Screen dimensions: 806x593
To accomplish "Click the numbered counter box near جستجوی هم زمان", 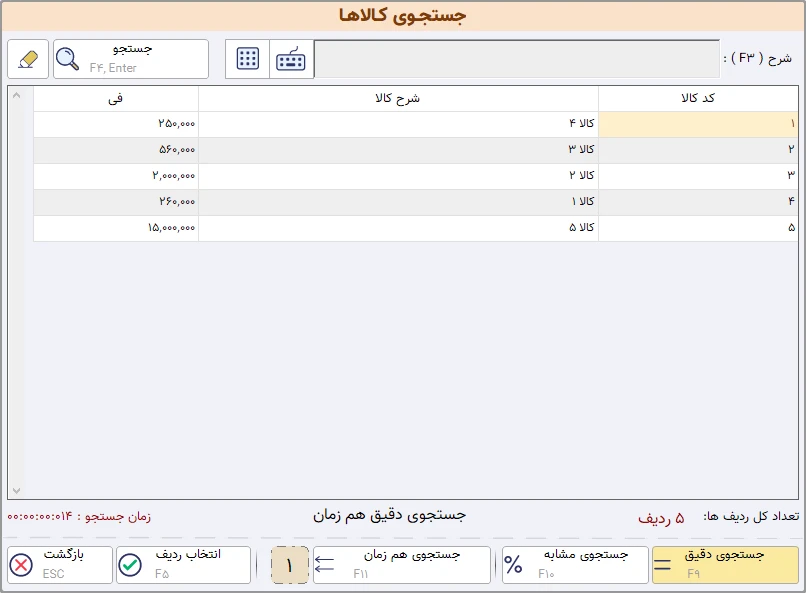I will 288,564.
